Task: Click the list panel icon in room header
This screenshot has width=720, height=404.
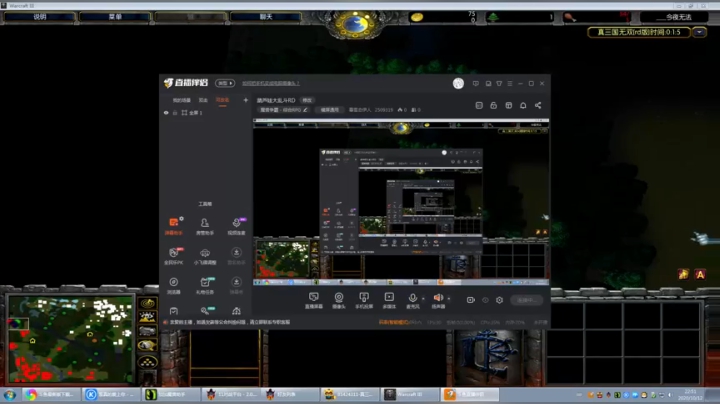Action: [479, 106]
